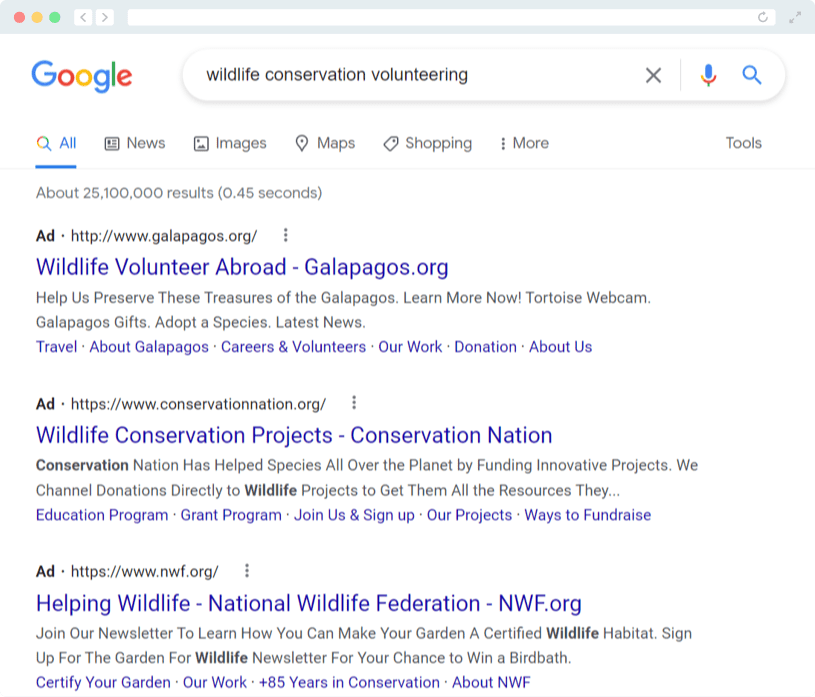
Task: Click the Donation sitelink under Galapagos ad
Action: [x=485, y=347]
